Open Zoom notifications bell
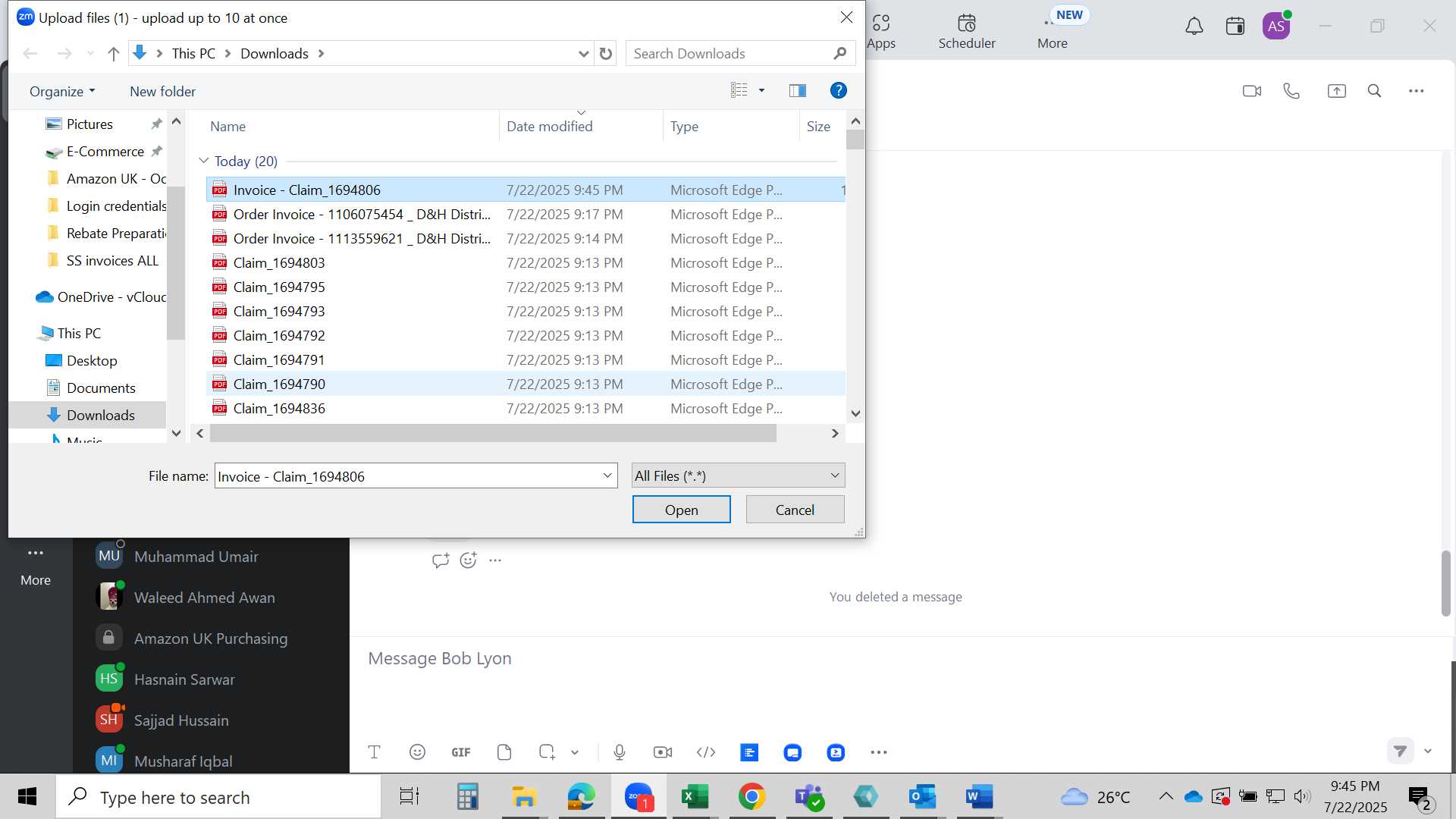The width and height of the screenshot is (1456, 819). 1194,27
